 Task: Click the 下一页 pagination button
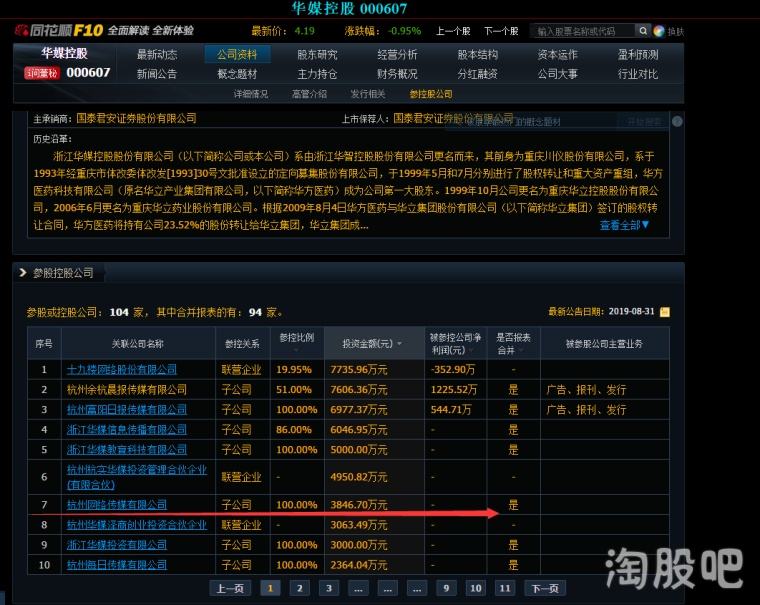[x=545, y=589]
